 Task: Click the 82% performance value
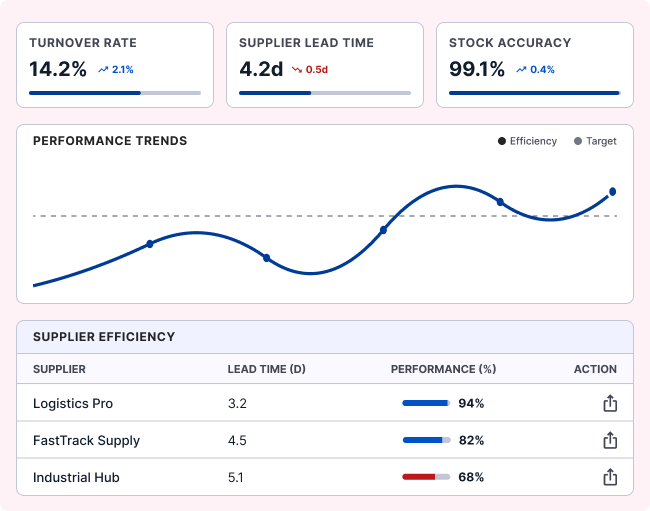click(x=471, y=440)
